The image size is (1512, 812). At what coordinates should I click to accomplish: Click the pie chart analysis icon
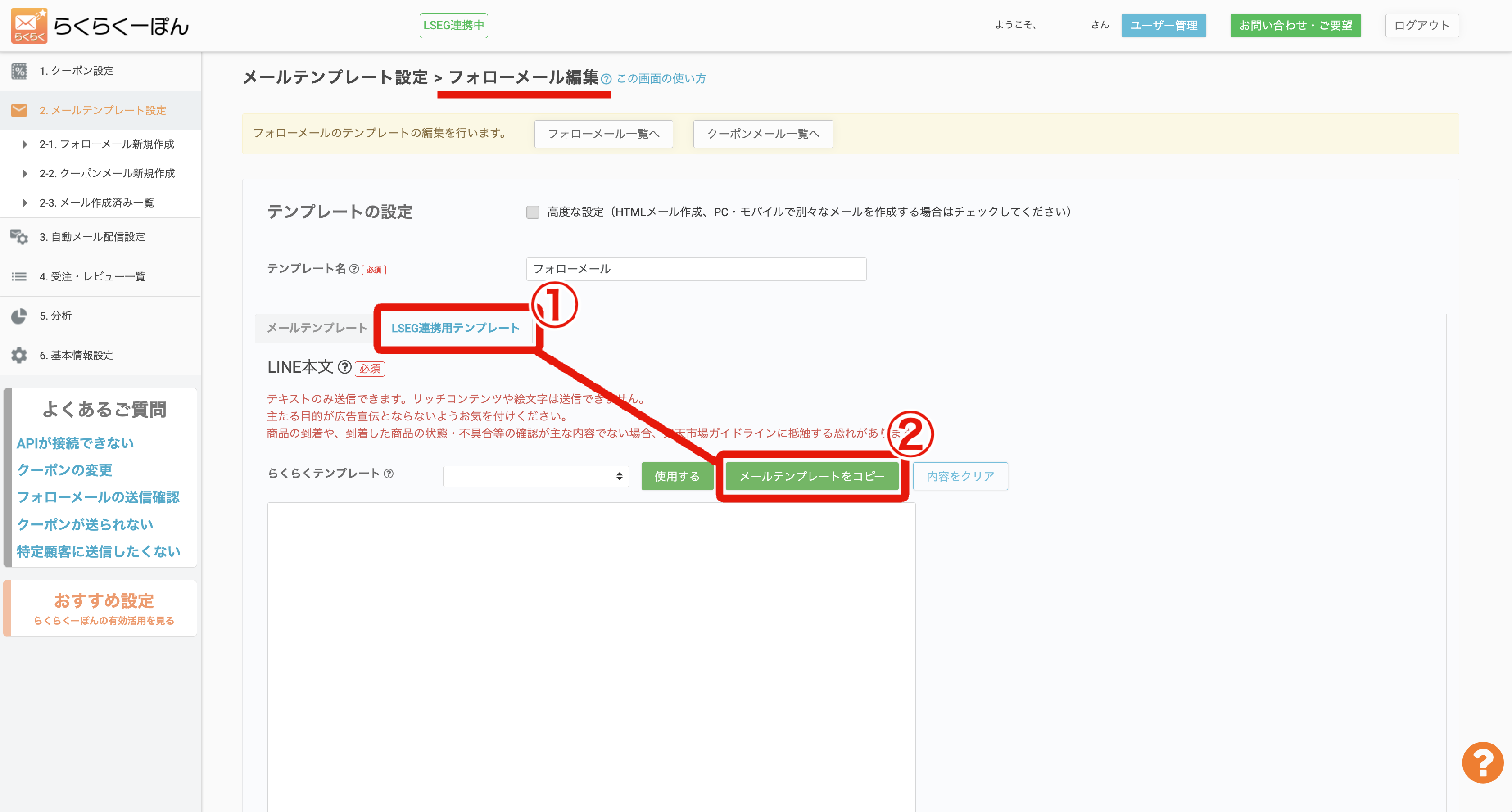coord(19,316)
